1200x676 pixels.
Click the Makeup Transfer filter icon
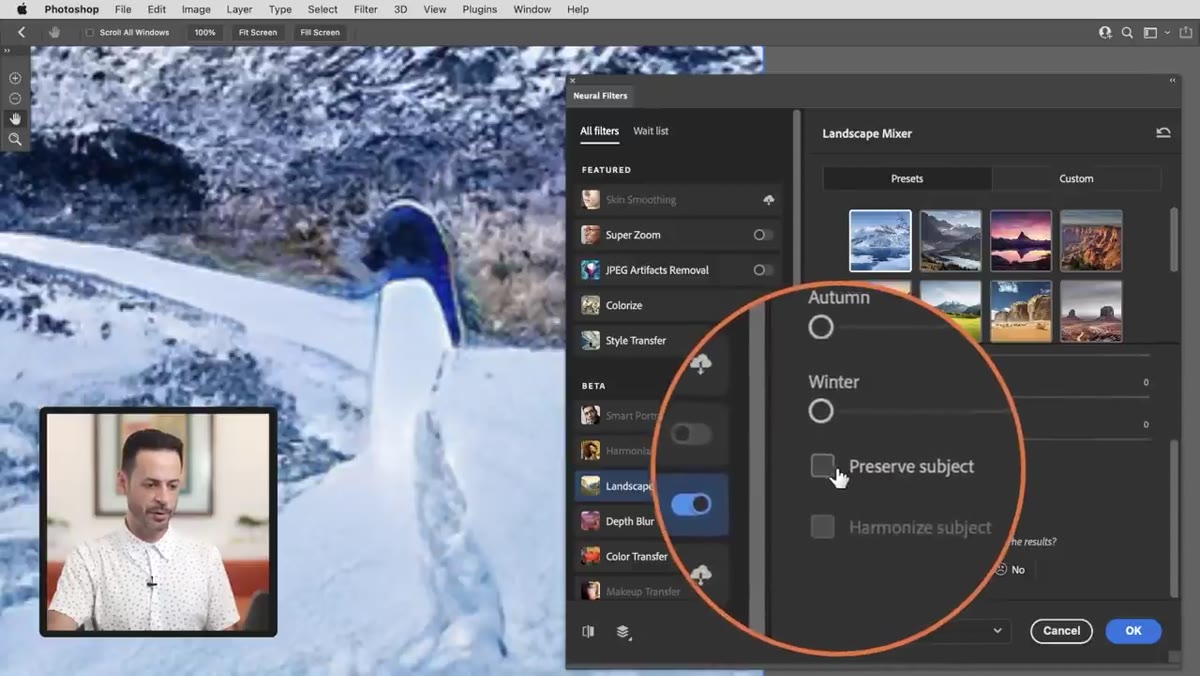pos(591,591)
